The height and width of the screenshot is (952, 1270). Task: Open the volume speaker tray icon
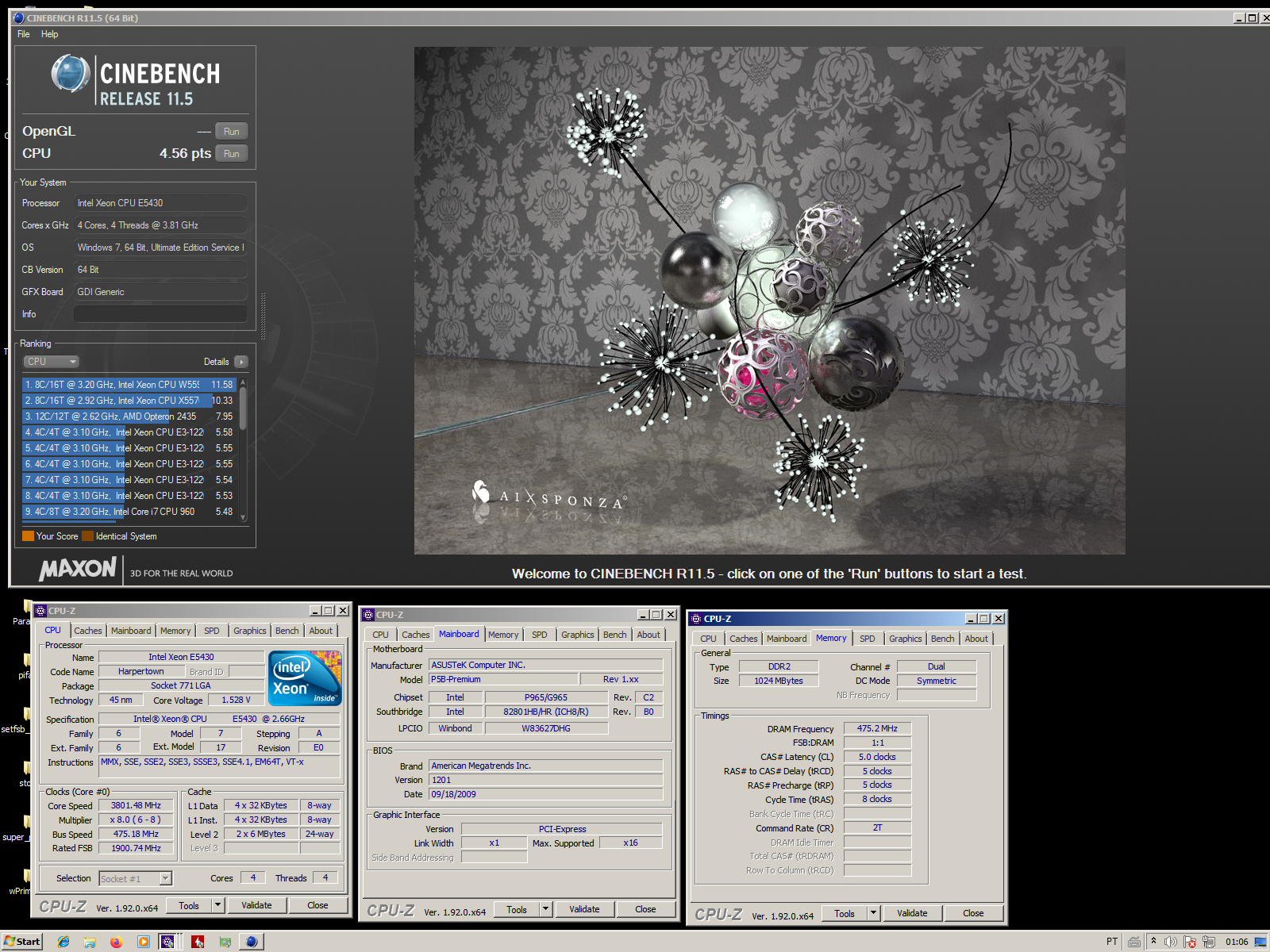(x=1170, y=942)
